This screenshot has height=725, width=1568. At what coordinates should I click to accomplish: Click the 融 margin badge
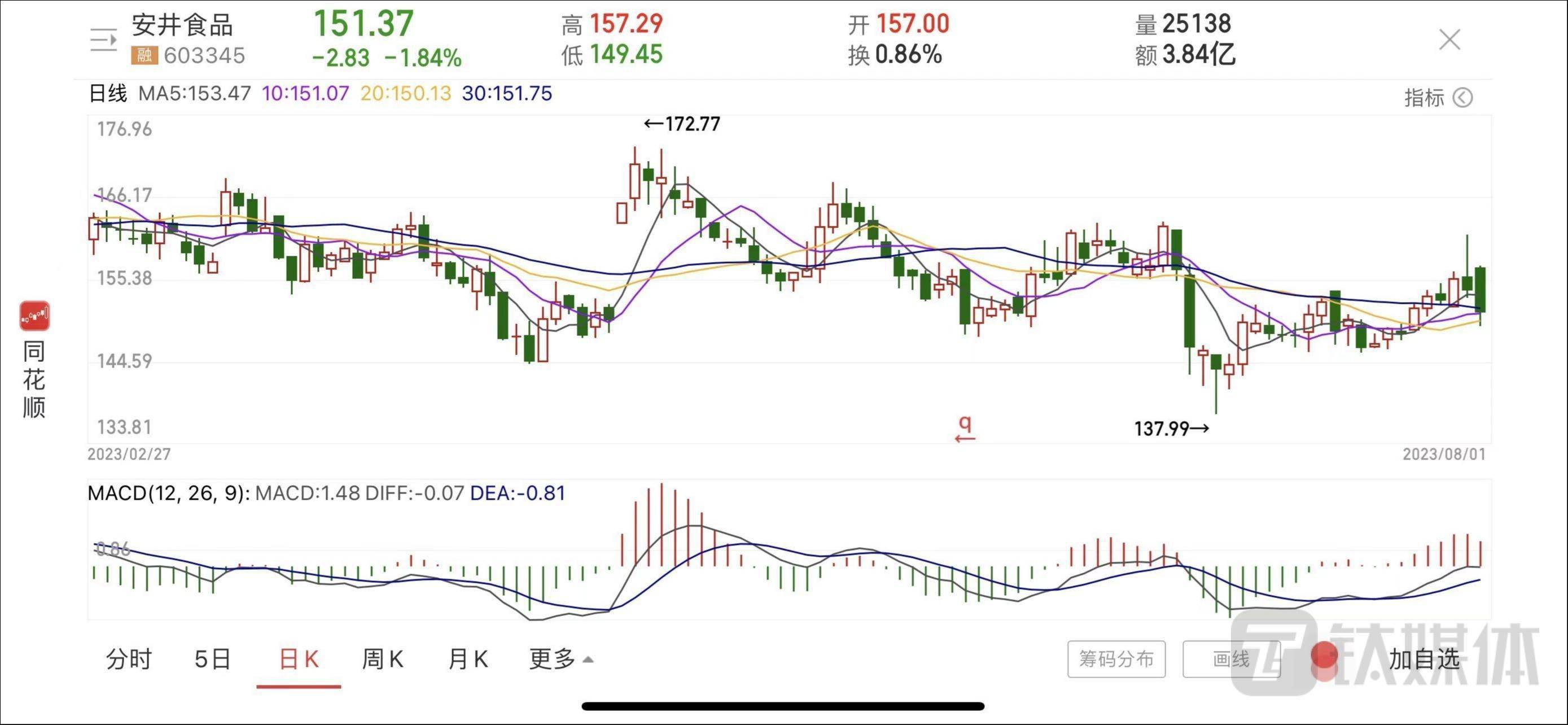144,55
